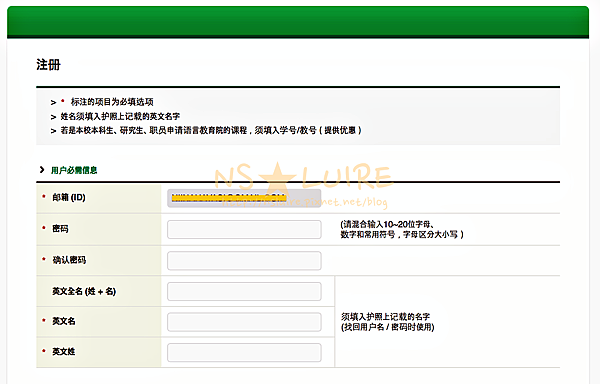Click the 英文名 field label

click(64, 321)
